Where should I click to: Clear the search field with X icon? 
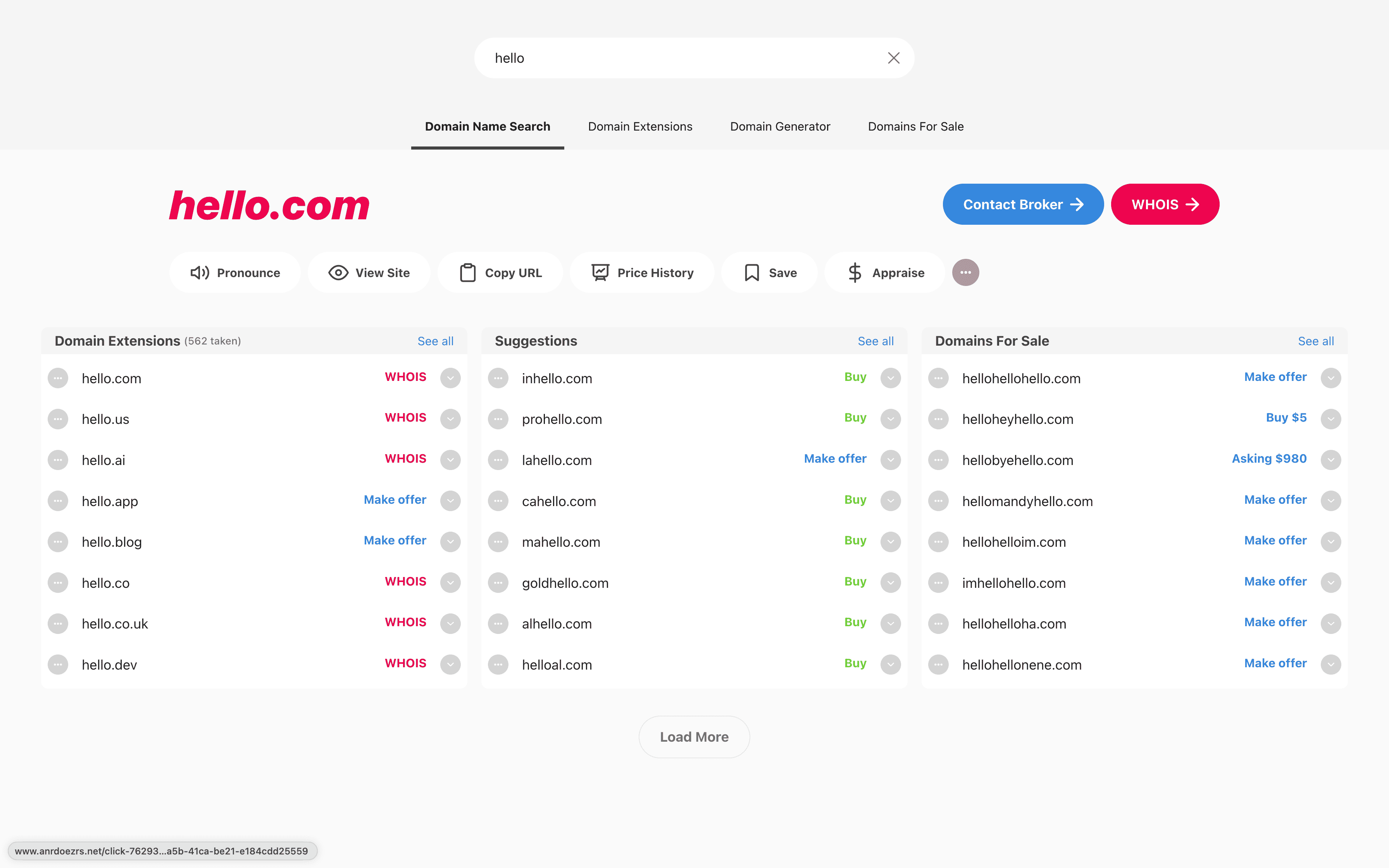[893, 58]
